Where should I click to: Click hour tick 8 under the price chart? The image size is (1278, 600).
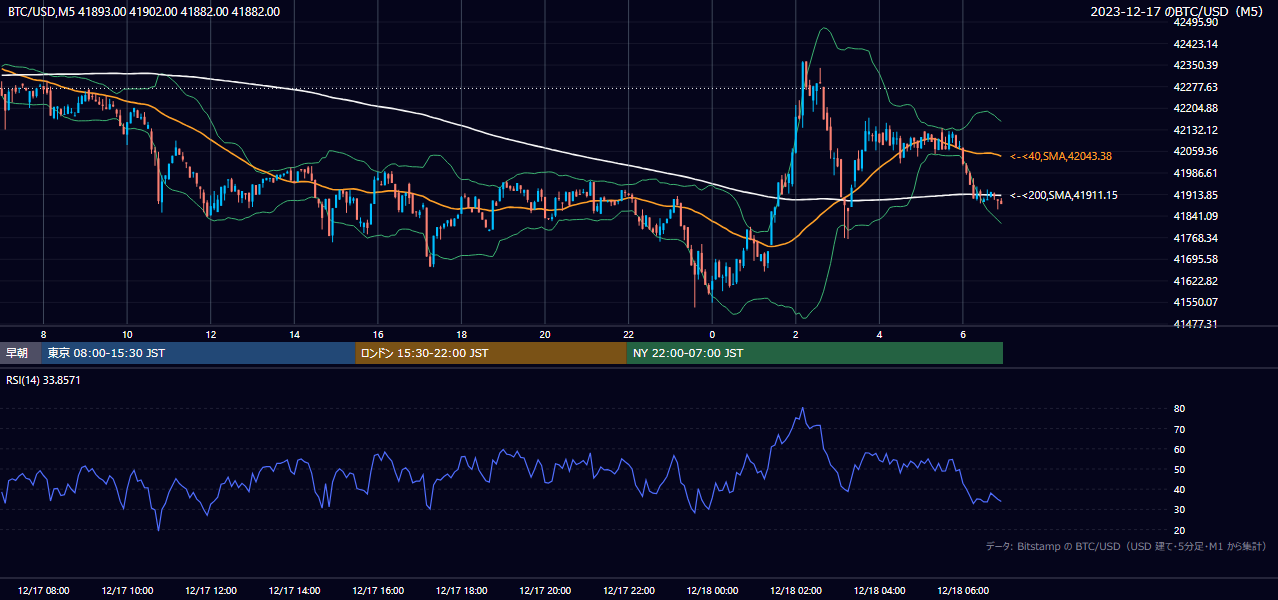(43, 334)
